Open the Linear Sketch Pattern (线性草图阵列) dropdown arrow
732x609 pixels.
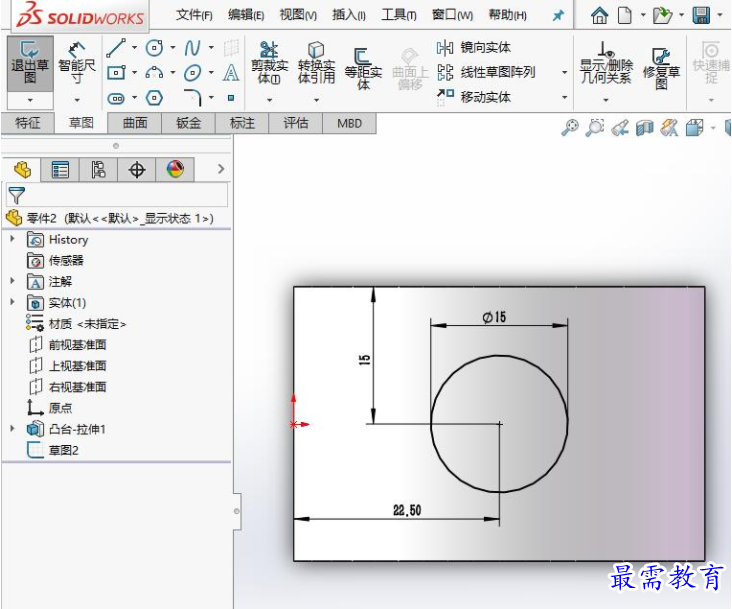(x=564, y=72)
